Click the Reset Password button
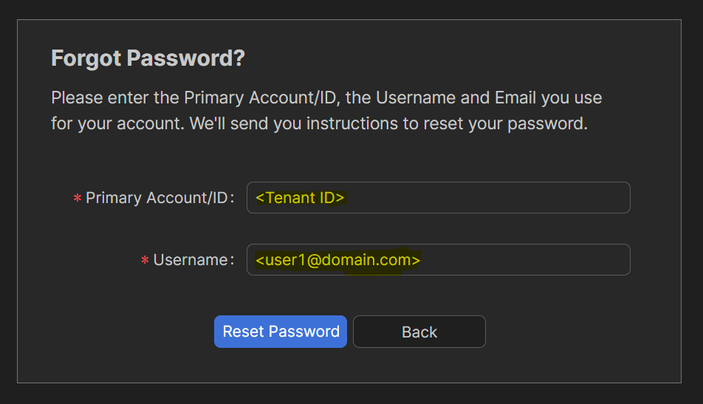703x404 pixels. tap(280, 332)
